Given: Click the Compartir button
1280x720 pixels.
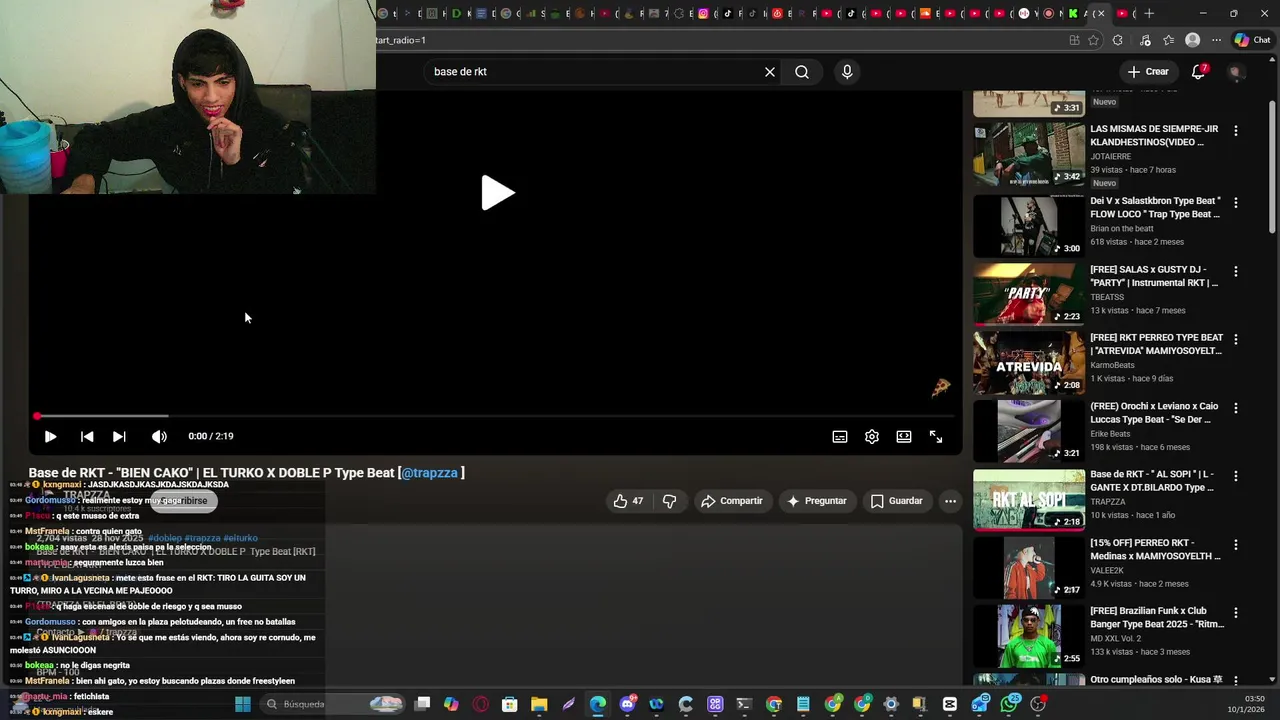Looking at the screenshot, I should coord(732,501).
